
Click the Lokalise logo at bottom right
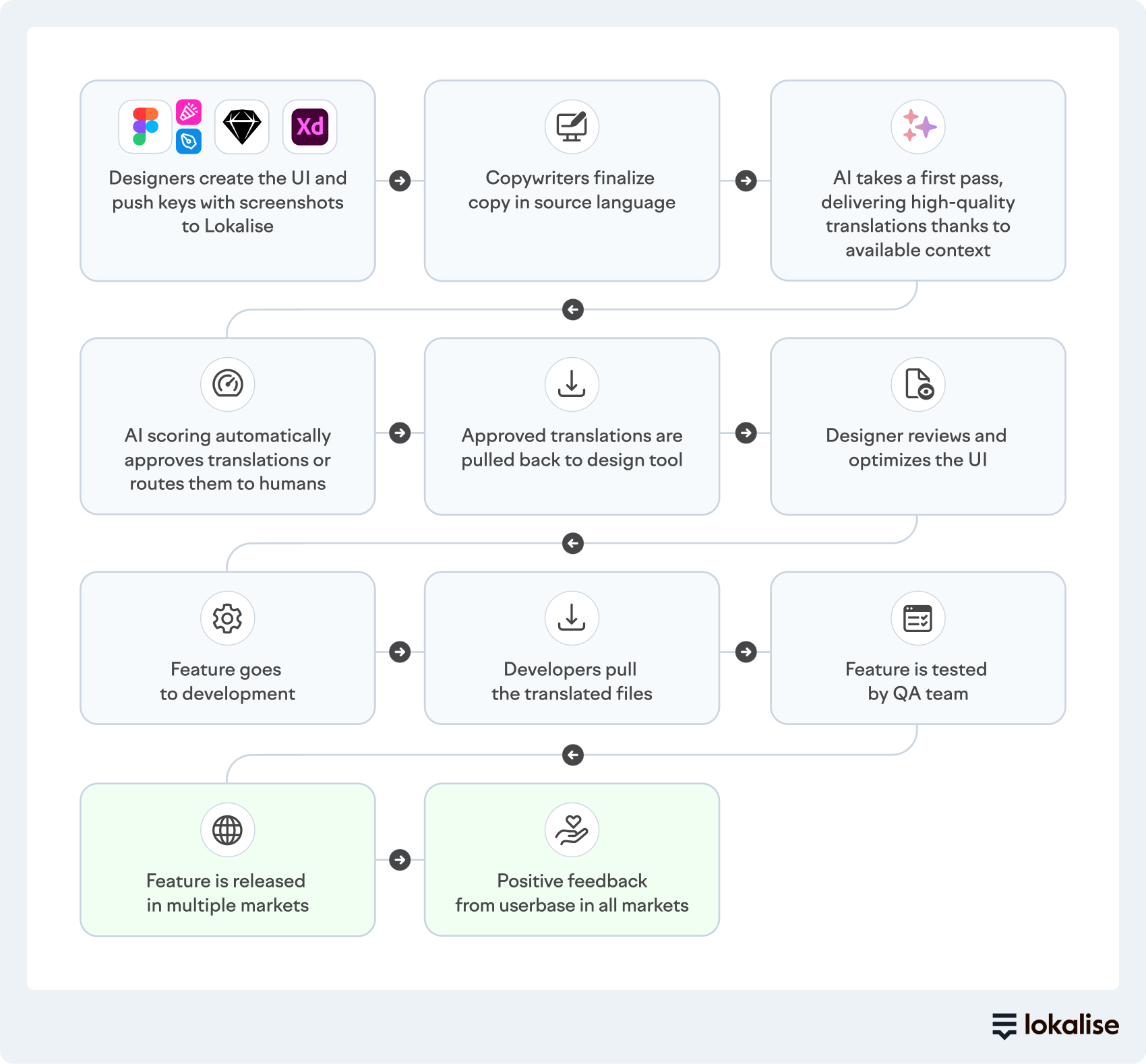(x=1056, y=1025)
